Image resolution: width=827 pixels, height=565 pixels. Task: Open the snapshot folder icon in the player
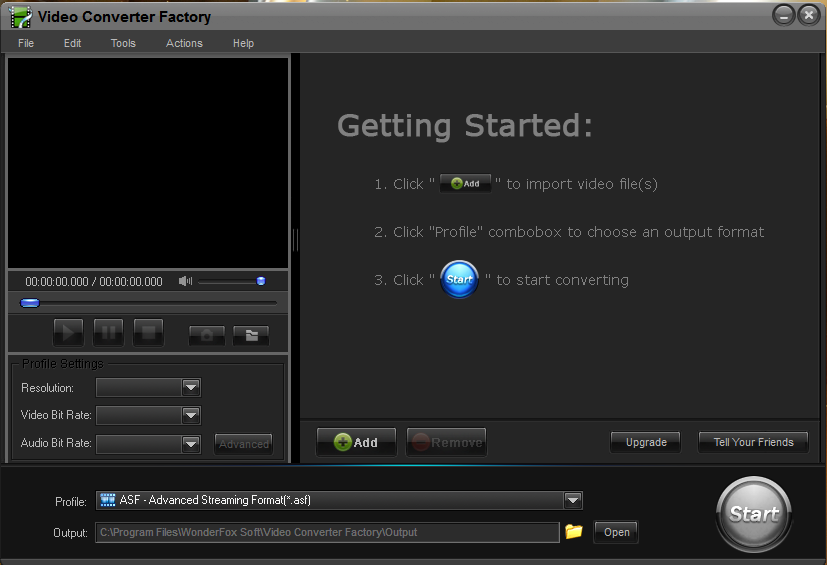(252, 335)
